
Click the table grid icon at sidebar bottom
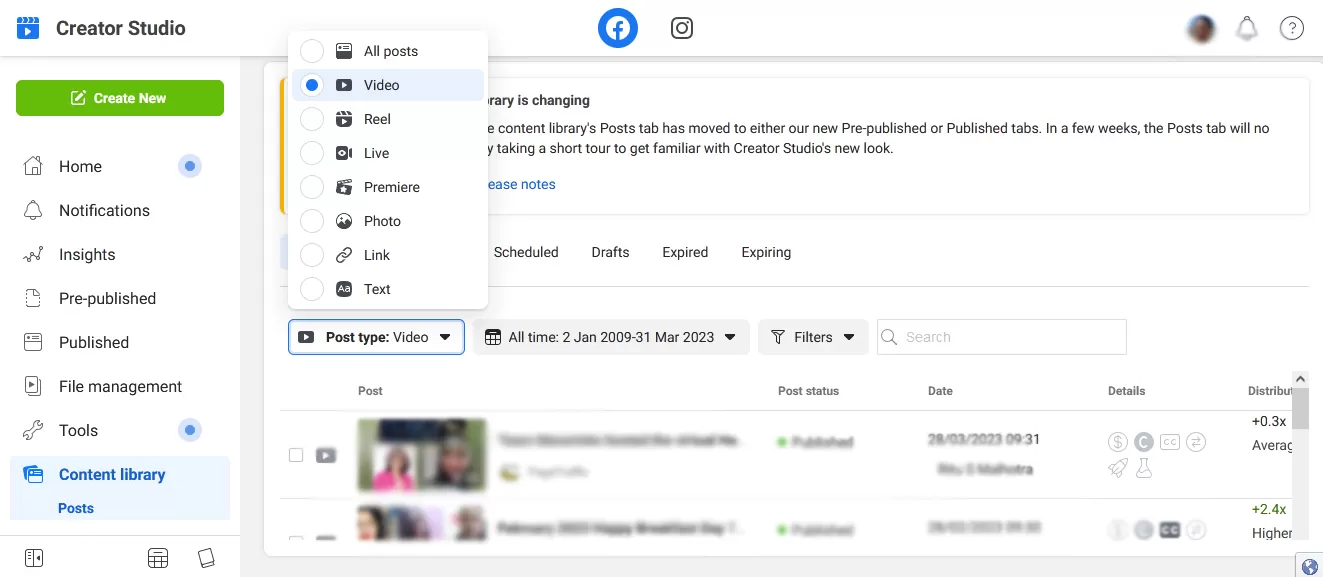click(x=158, y=558)
